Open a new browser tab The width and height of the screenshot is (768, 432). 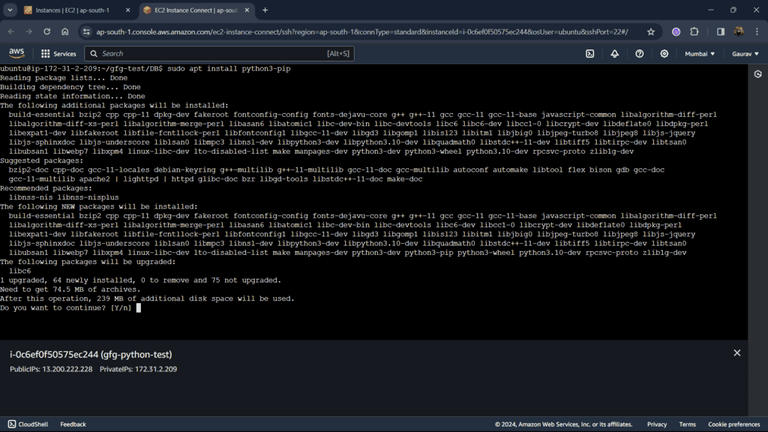click(265, 10)
